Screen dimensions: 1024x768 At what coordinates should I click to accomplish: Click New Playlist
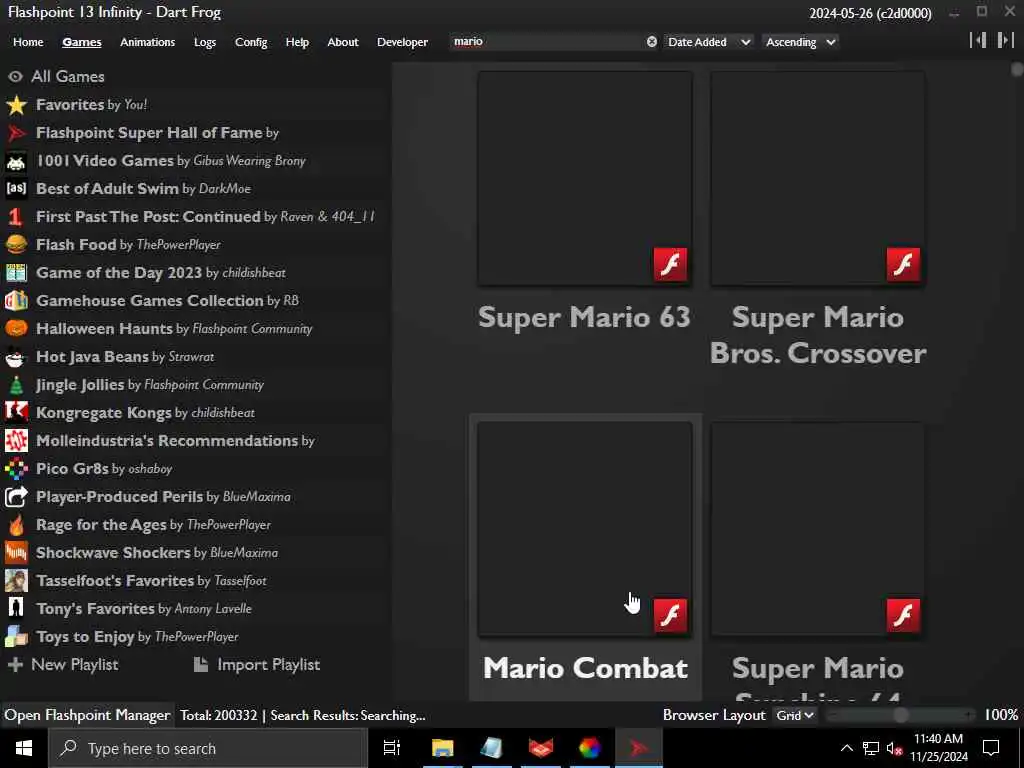pos(63,665)
